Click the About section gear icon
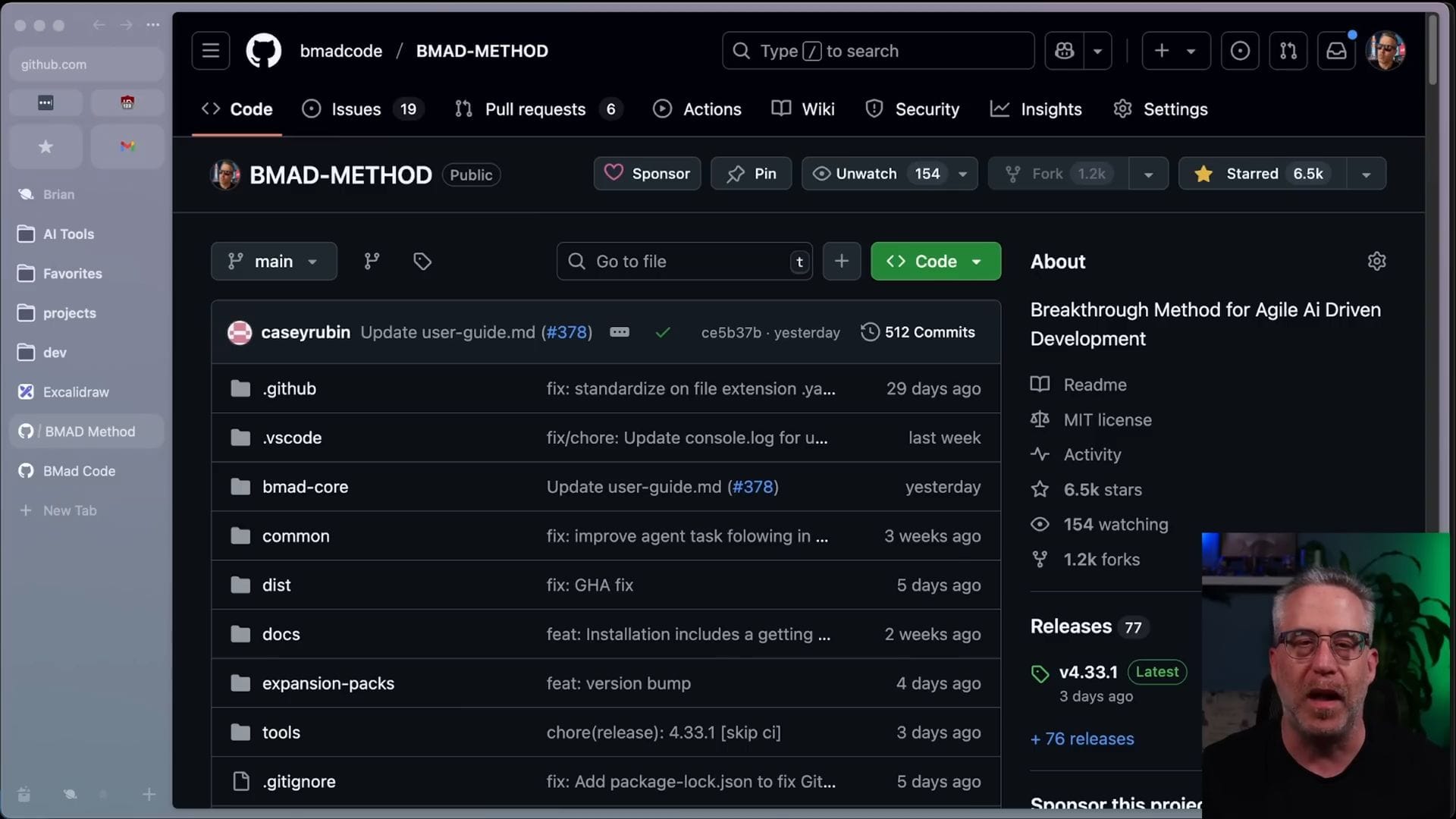This screenshot has width=1456, height=819. pos(1376,262)
